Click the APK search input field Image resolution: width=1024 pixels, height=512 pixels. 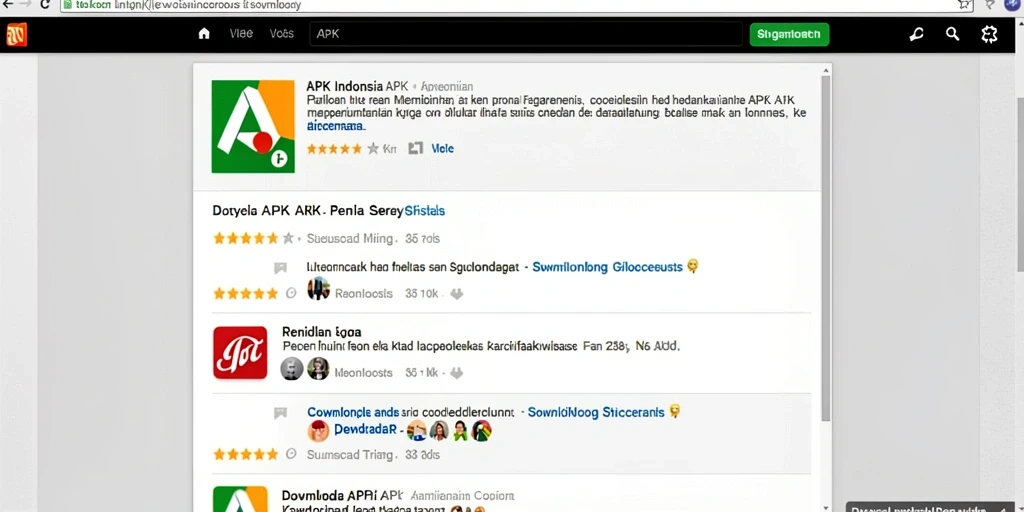click(526, 34)
